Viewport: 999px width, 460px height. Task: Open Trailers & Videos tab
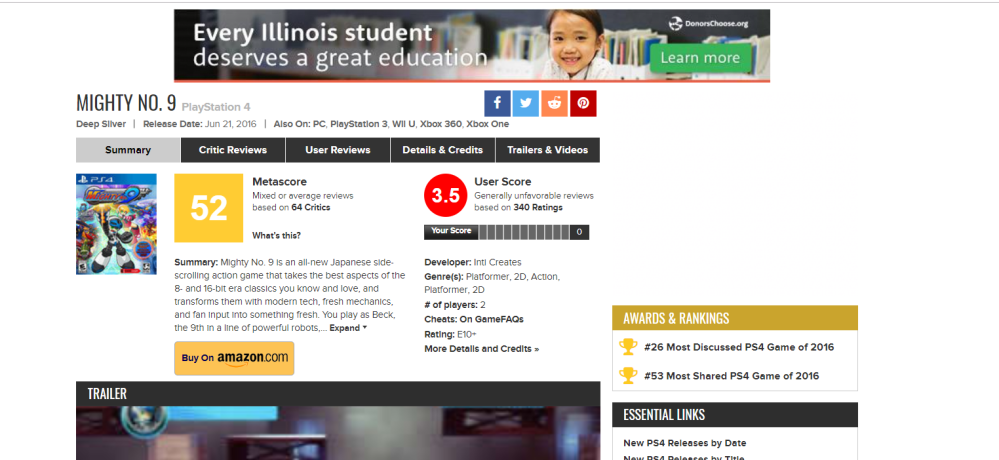(547, 150)
